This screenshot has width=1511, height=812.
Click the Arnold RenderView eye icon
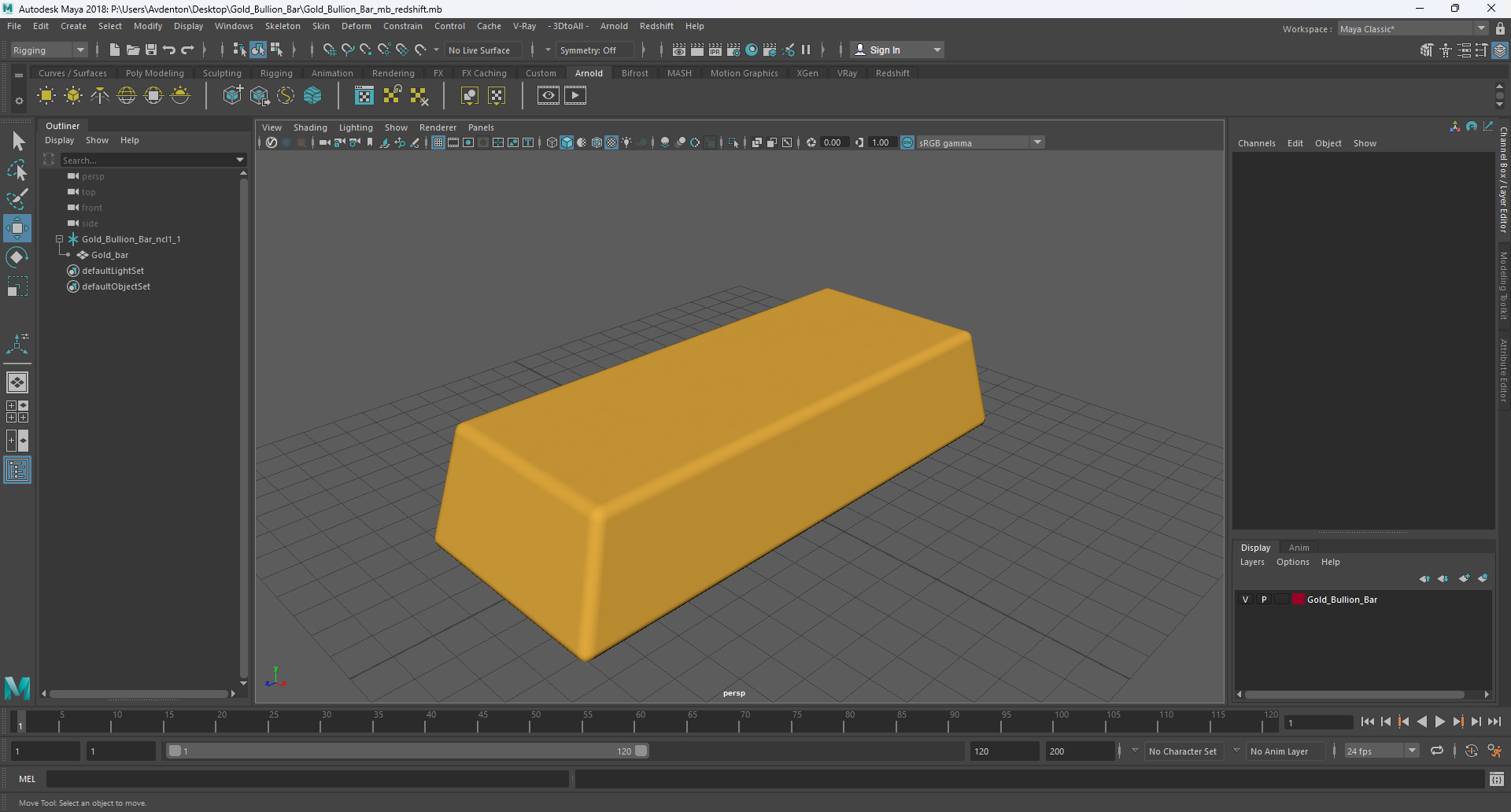click(549, 96)
